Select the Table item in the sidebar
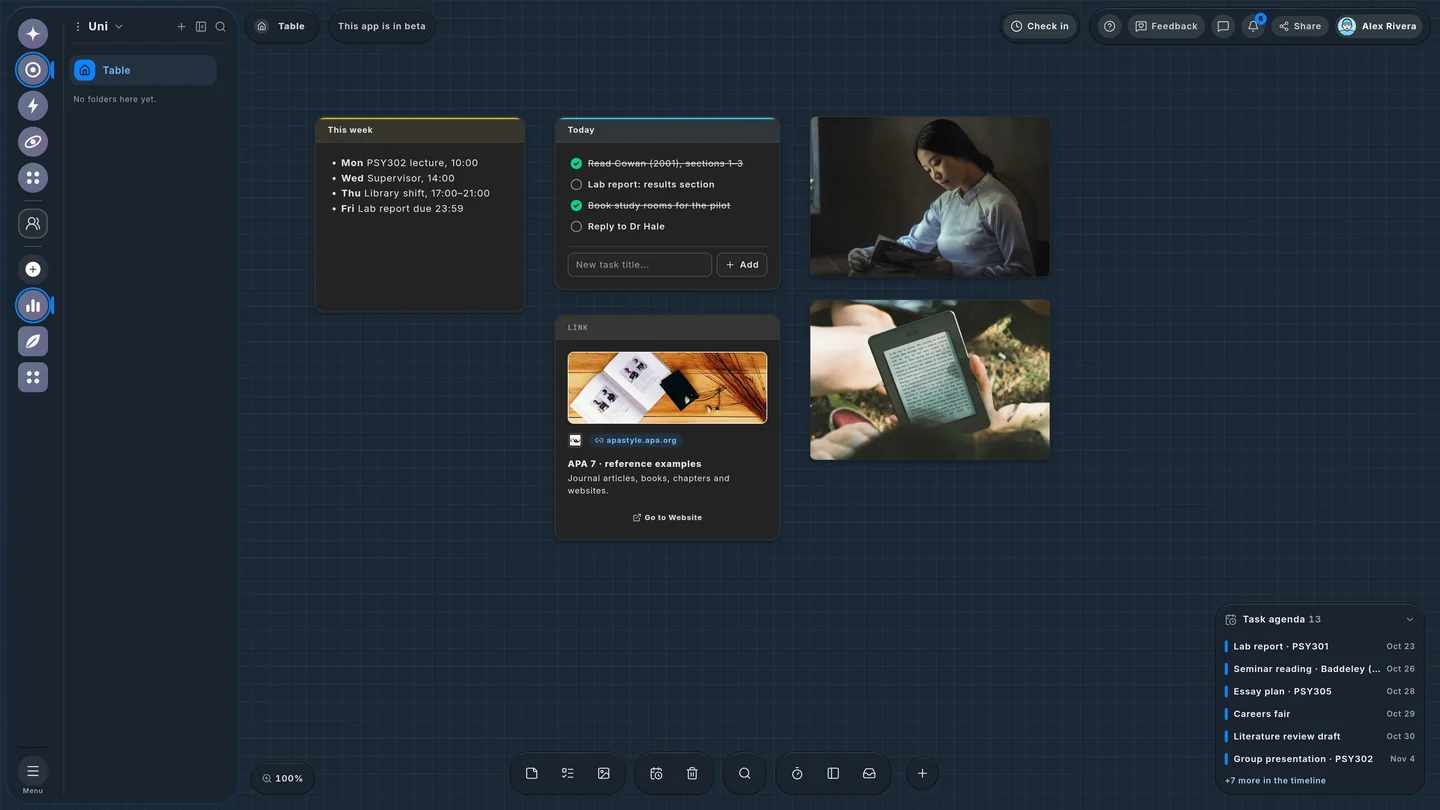The width and height of the screenshot is (1440, 810). click(x=143, y=70)
